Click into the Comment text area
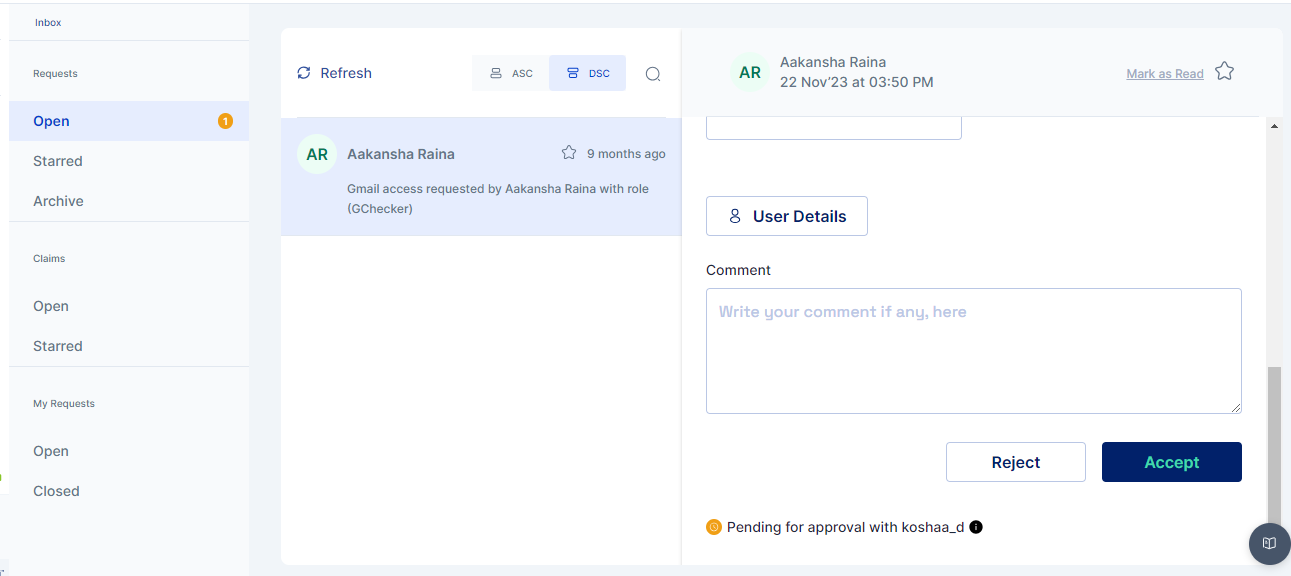 (x=973, y=351)
